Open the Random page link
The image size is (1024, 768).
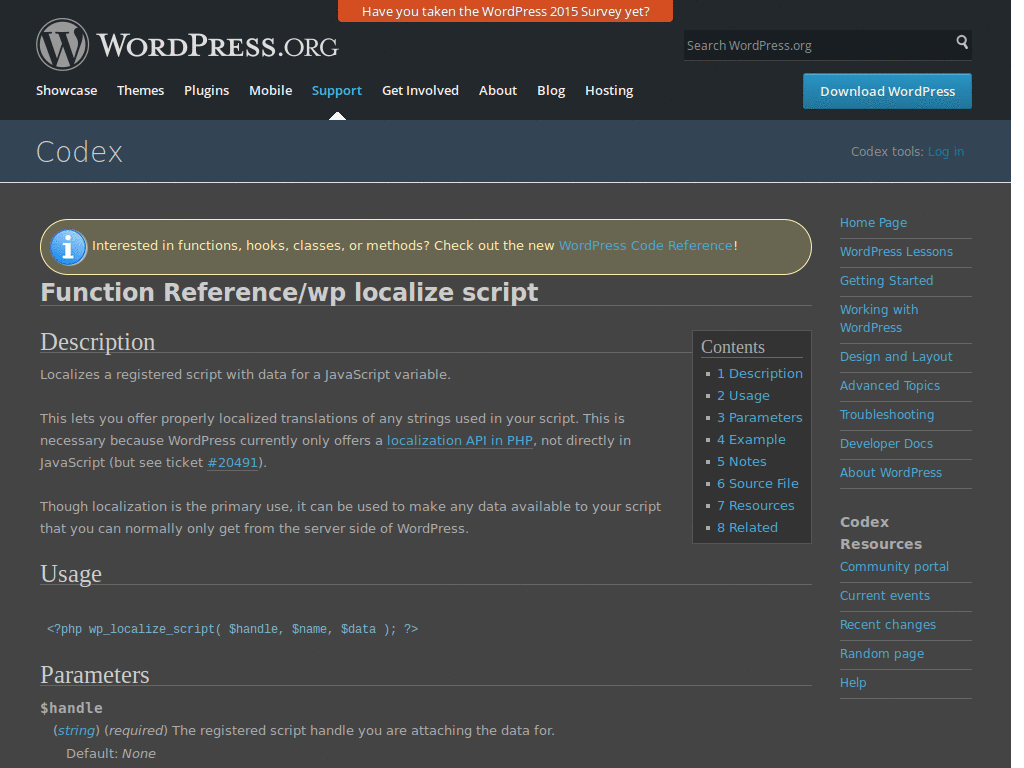(882, 654)
